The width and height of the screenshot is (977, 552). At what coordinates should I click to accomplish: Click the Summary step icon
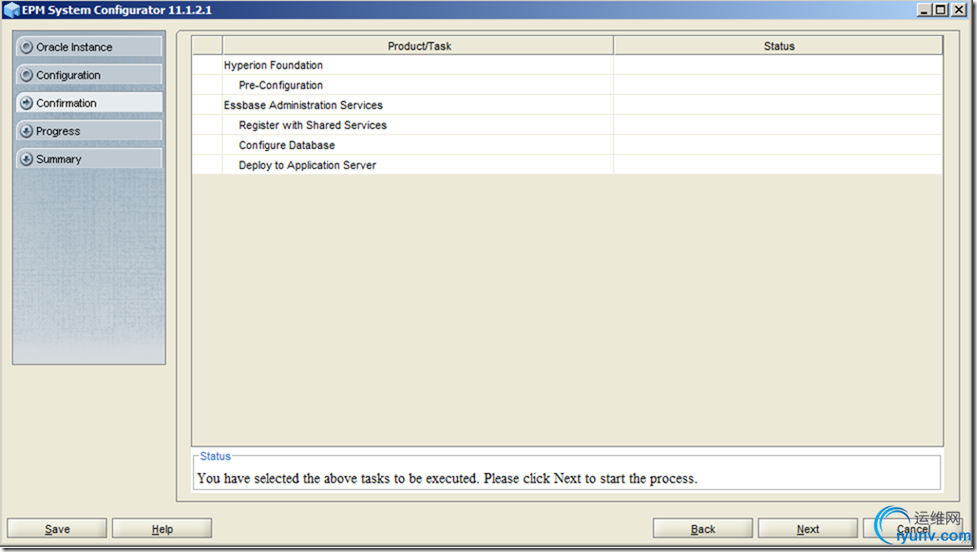pos(26,159)
